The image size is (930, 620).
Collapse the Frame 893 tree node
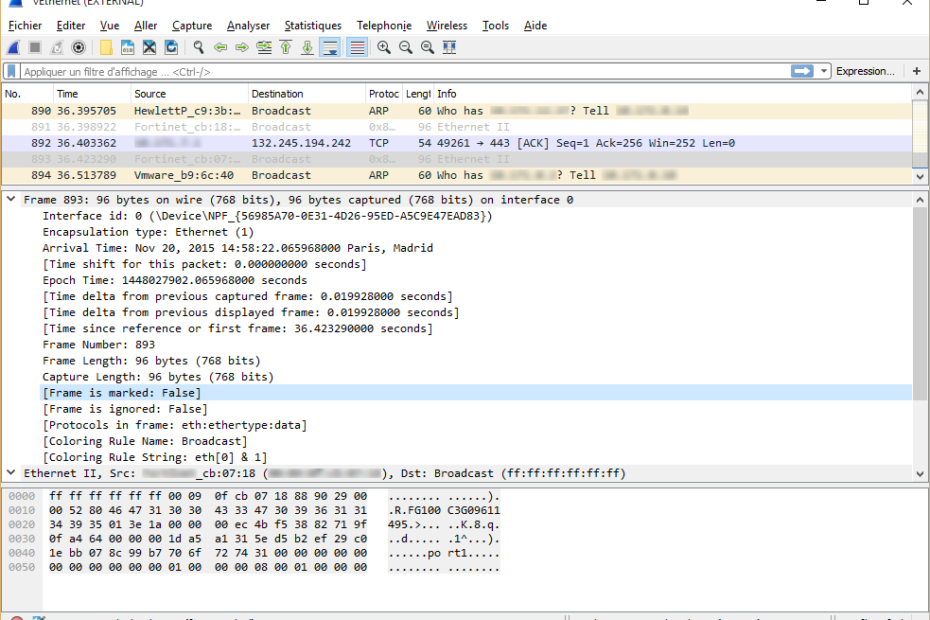[x=11, y=200]
